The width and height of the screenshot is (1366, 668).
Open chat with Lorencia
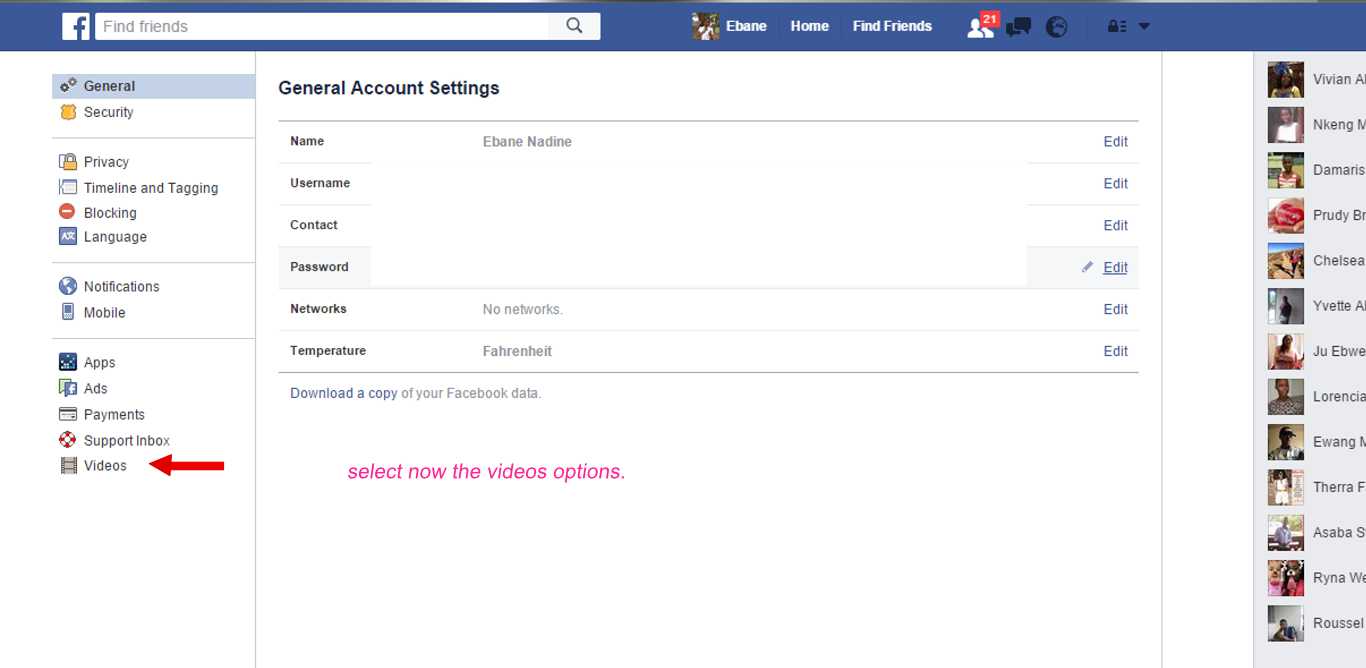click(x=1316, y=397)
